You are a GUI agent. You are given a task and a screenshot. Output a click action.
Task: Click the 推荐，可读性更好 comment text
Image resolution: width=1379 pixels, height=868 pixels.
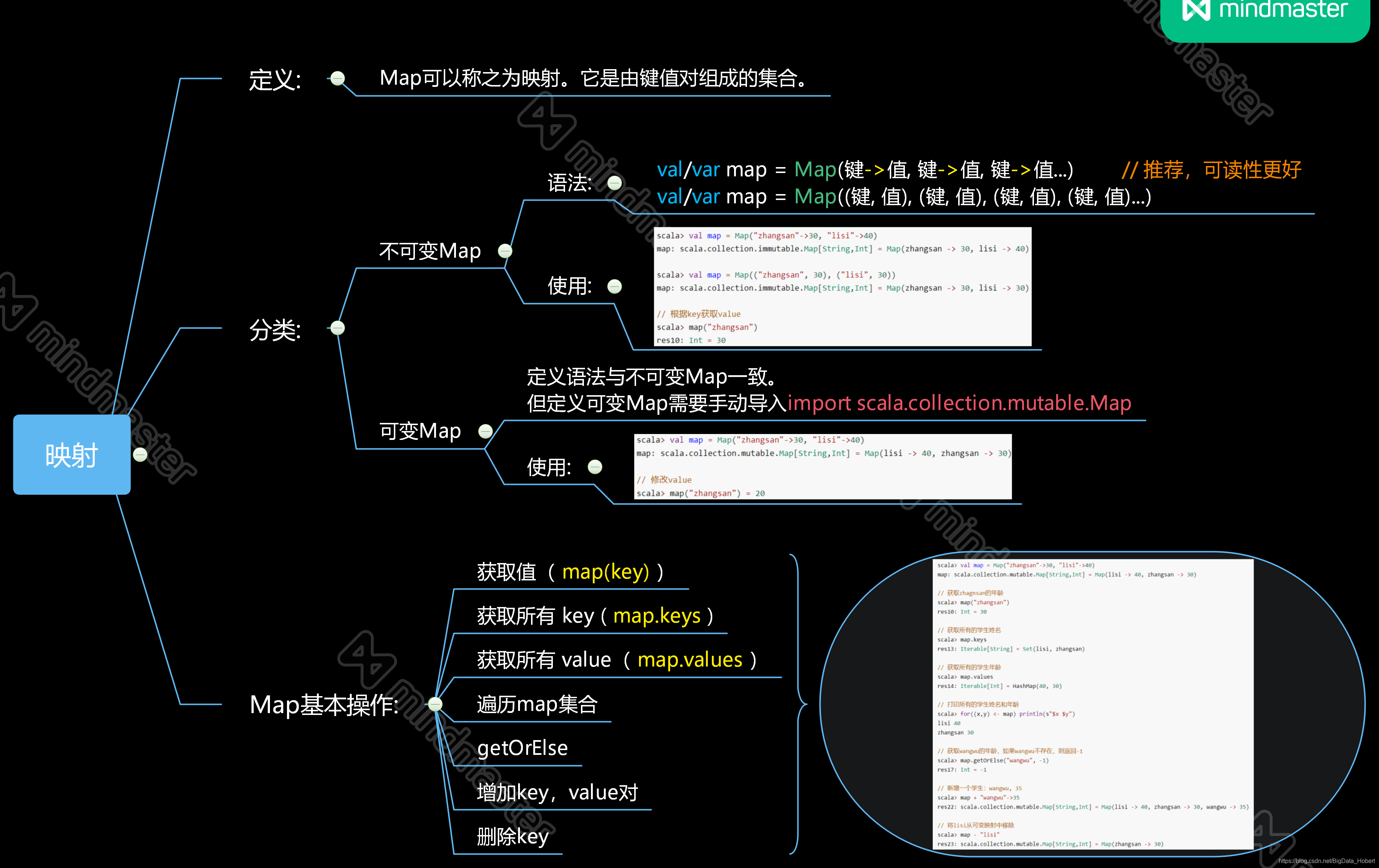coord(1211,170)
